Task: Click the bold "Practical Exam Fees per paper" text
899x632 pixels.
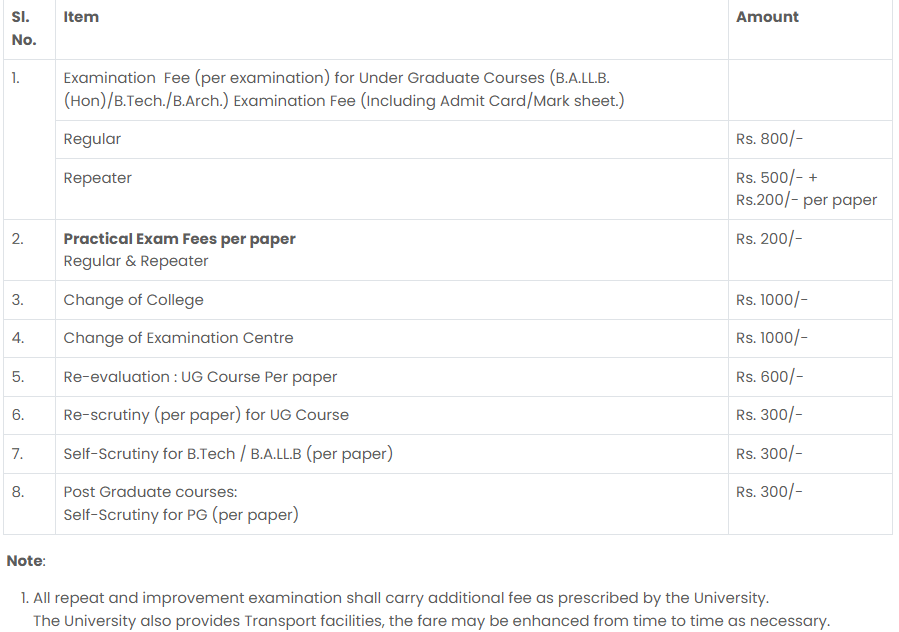Action: pos(179,239)
